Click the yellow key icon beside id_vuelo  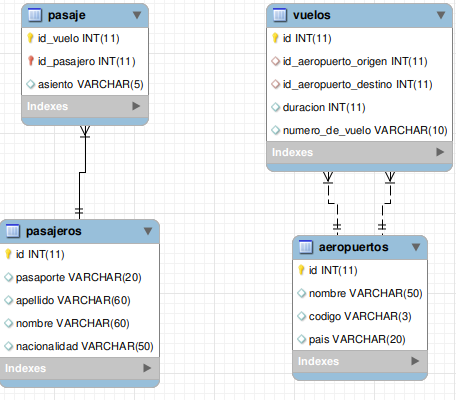pyautogui.click(x=30, y=38)
